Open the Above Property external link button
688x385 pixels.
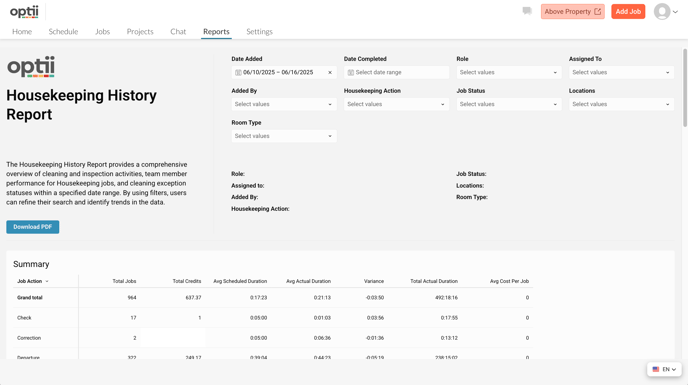(573, 11)
